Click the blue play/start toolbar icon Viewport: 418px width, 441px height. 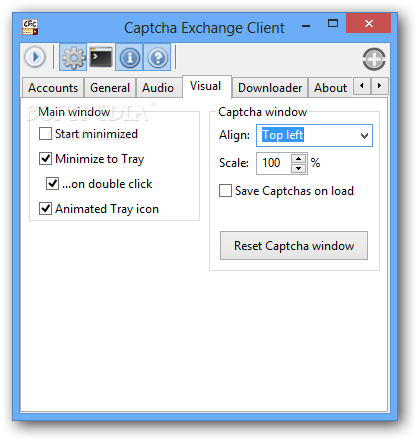(35, 57)
